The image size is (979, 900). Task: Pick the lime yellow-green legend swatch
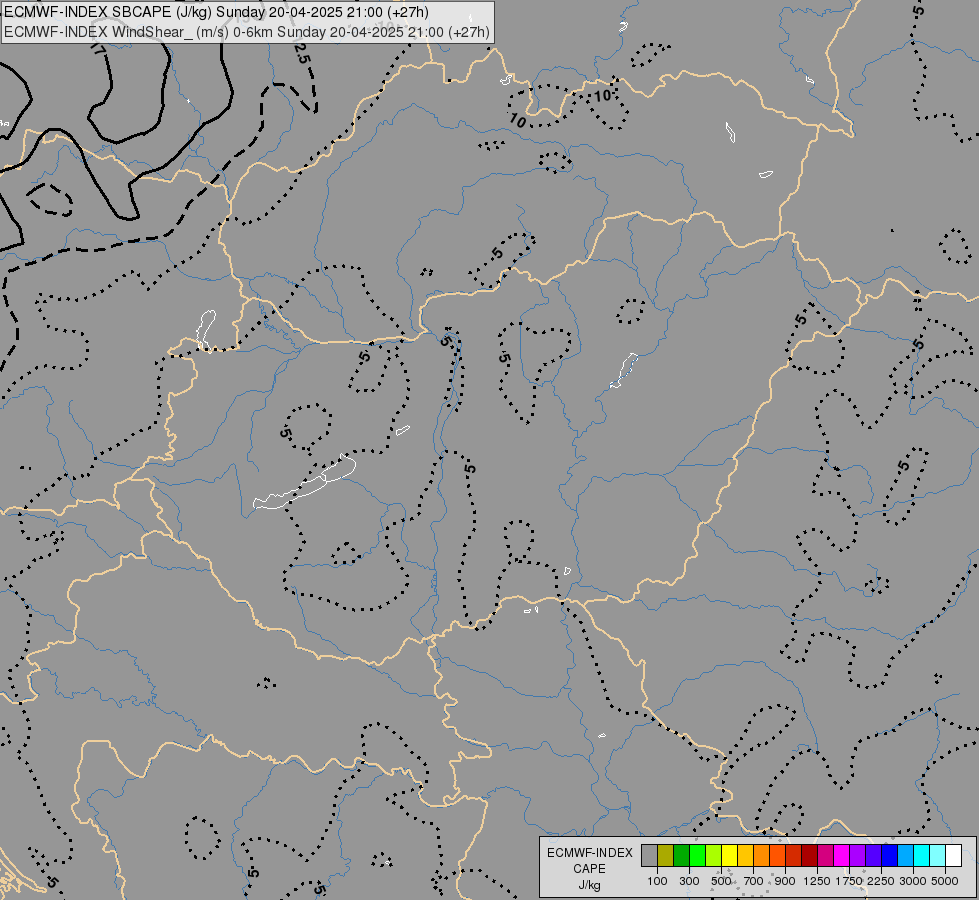(x=714, y=855)
